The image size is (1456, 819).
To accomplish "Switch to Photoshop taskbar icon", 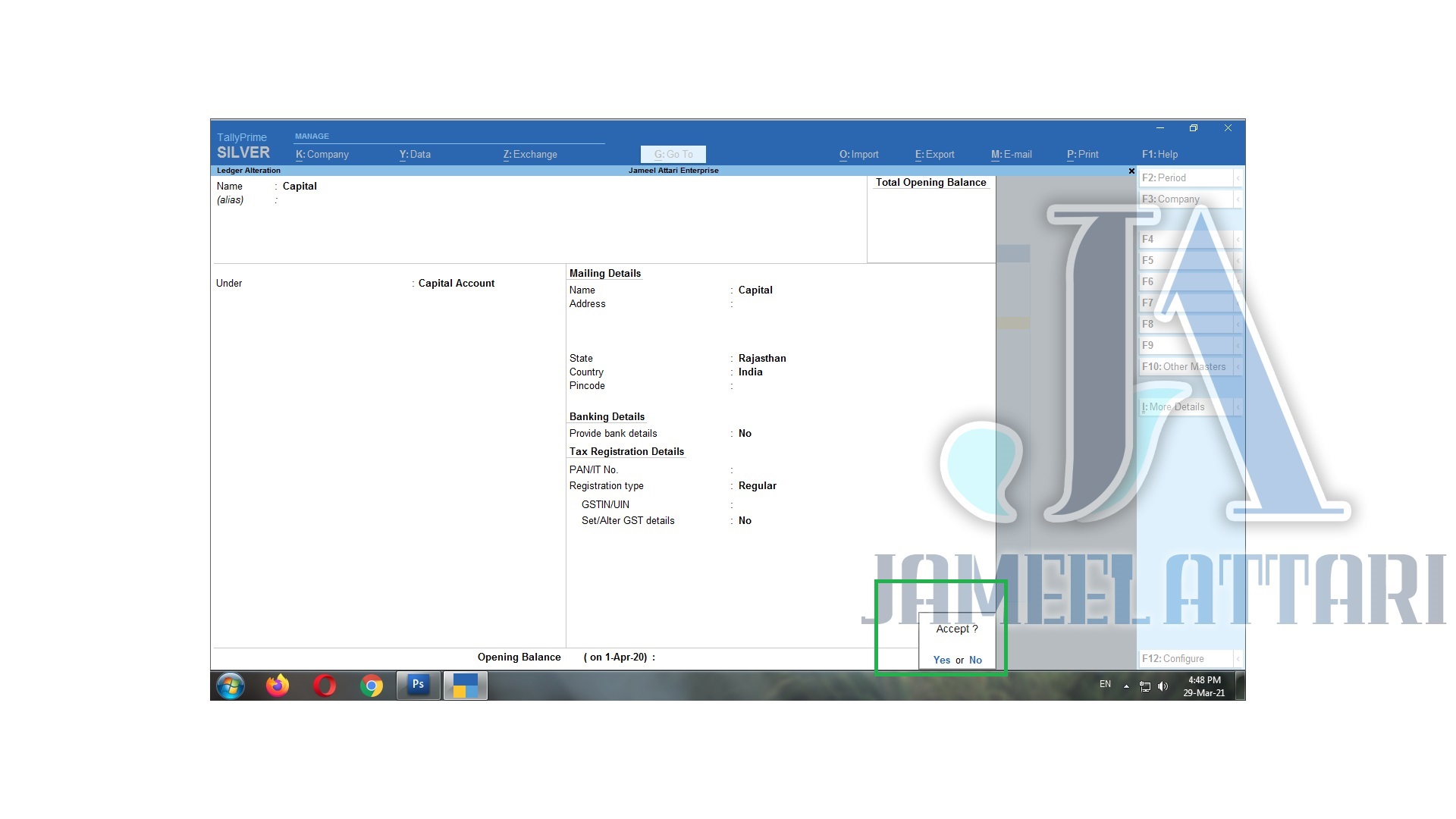I will point(418,686).
